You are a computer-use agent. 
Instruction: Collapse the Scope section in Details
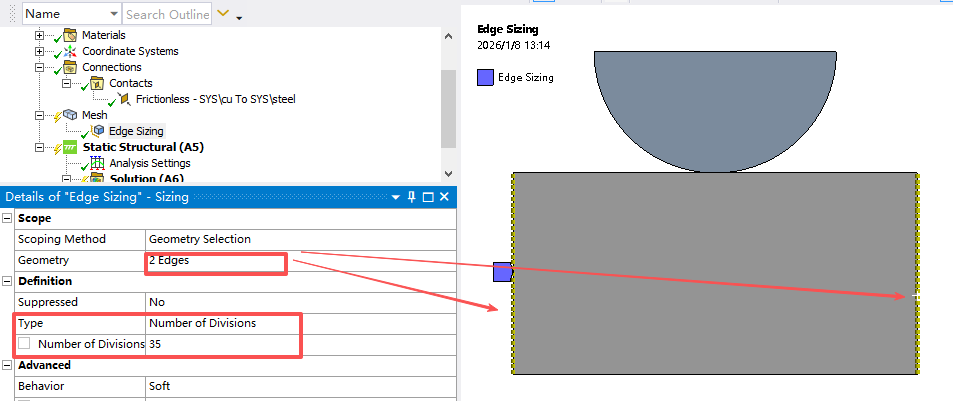(7, 218)
